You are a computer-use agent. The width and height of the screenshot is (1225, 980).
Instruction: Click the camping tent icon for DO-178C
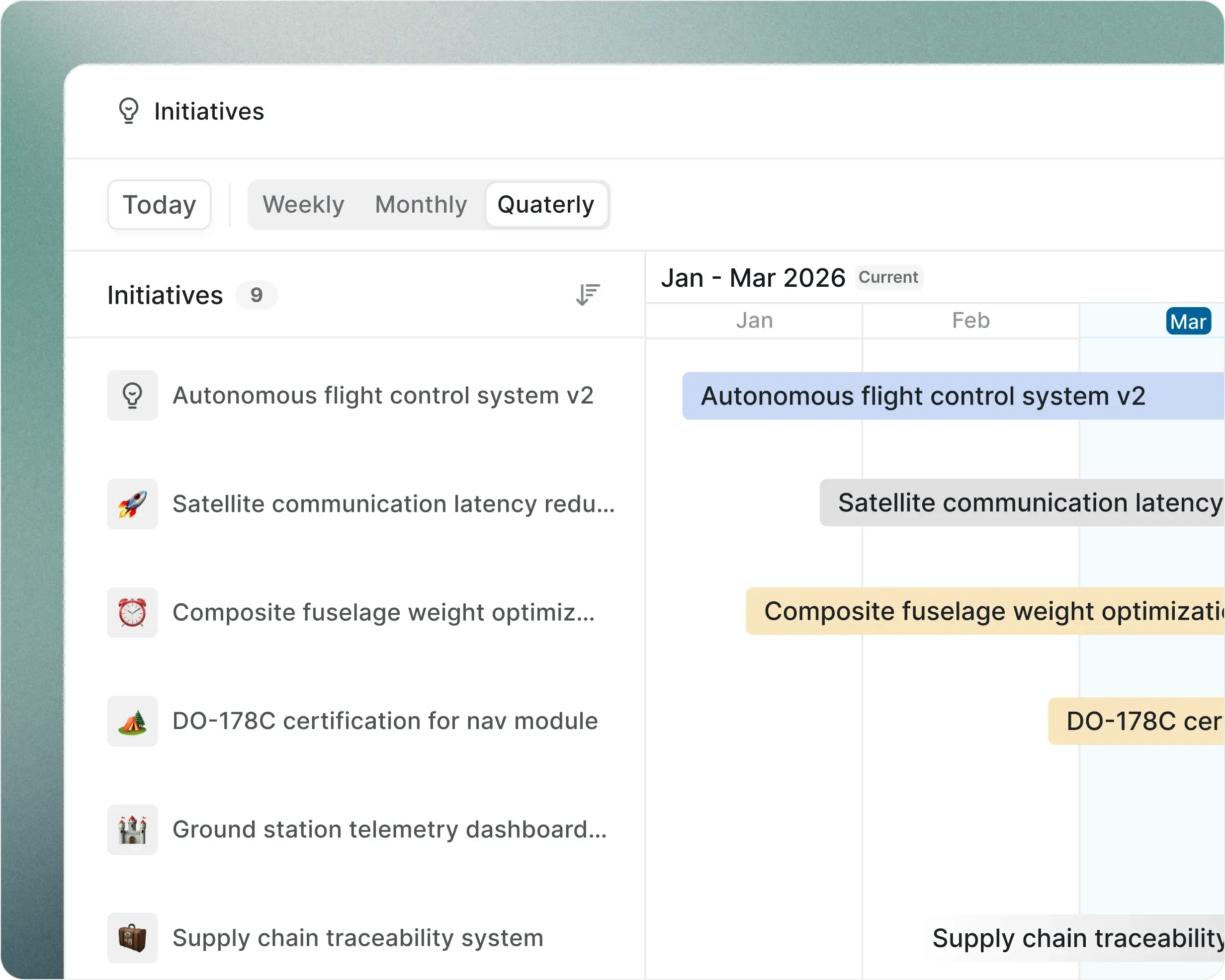coord(132,721)
